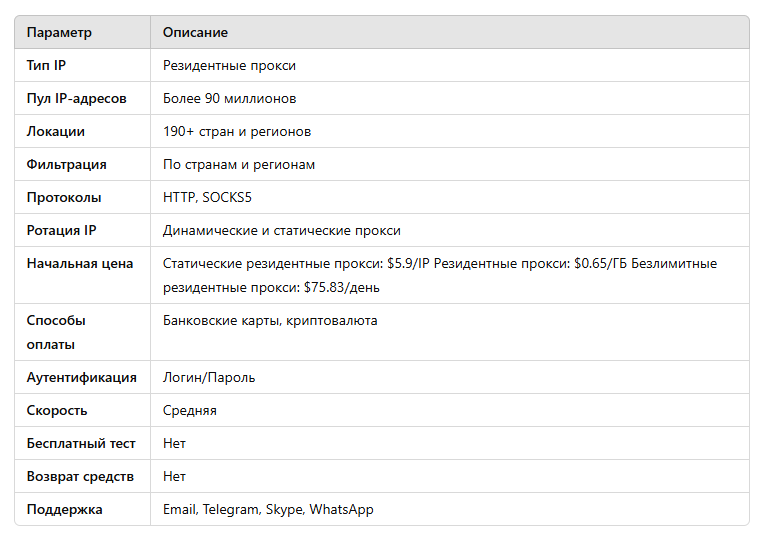
Task: Click the HTTP, SOCKS5 protocols value
Action: pos(207,197)
